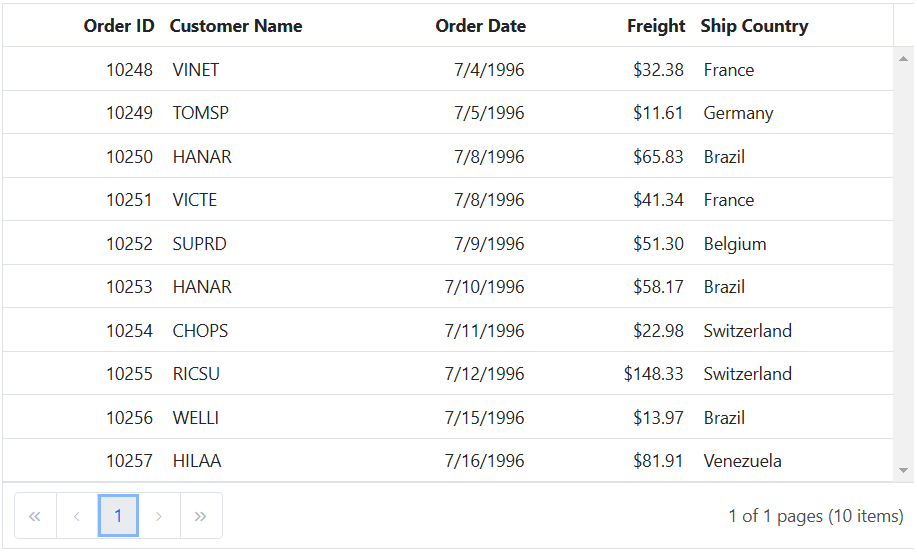
Task: Click the order date 7/9/1996 cell
Action: (x=489, y=244)
